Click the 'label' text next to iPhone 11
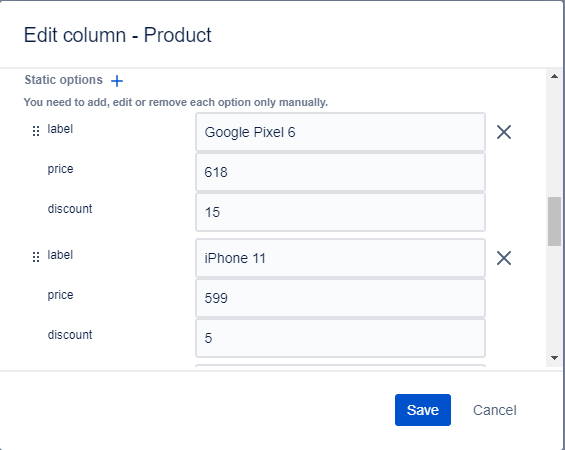This screenshot has height=450, width=565. [60, 255]
